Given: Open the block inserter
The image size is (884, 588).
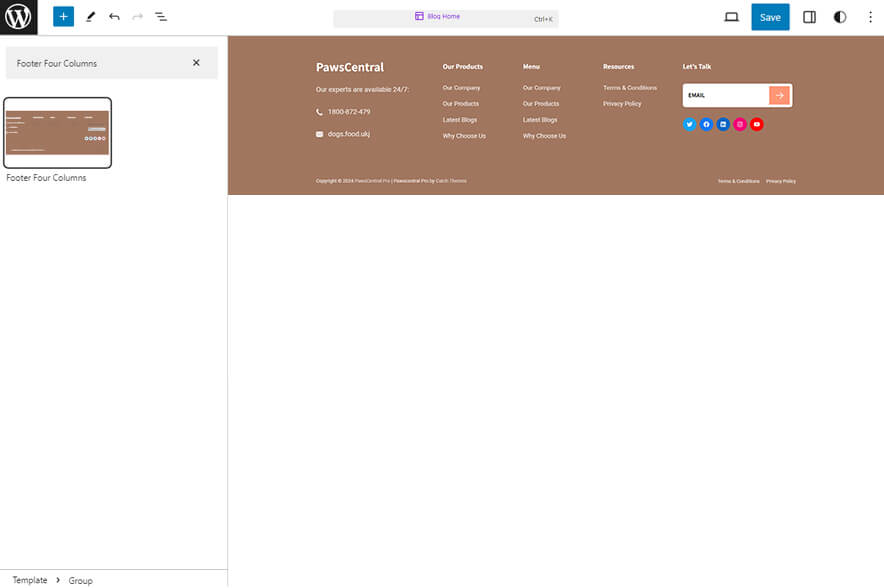Looking at the screenshot, I should tap(62, 17).
